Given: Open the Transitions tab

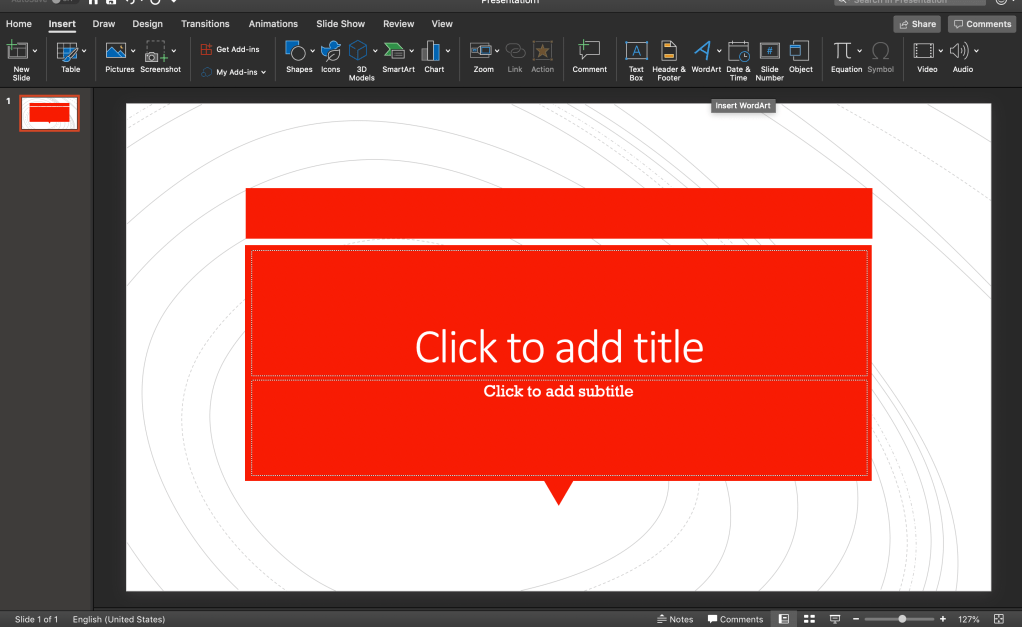Looking at the screenshot, I should click(x=205, y=24).
